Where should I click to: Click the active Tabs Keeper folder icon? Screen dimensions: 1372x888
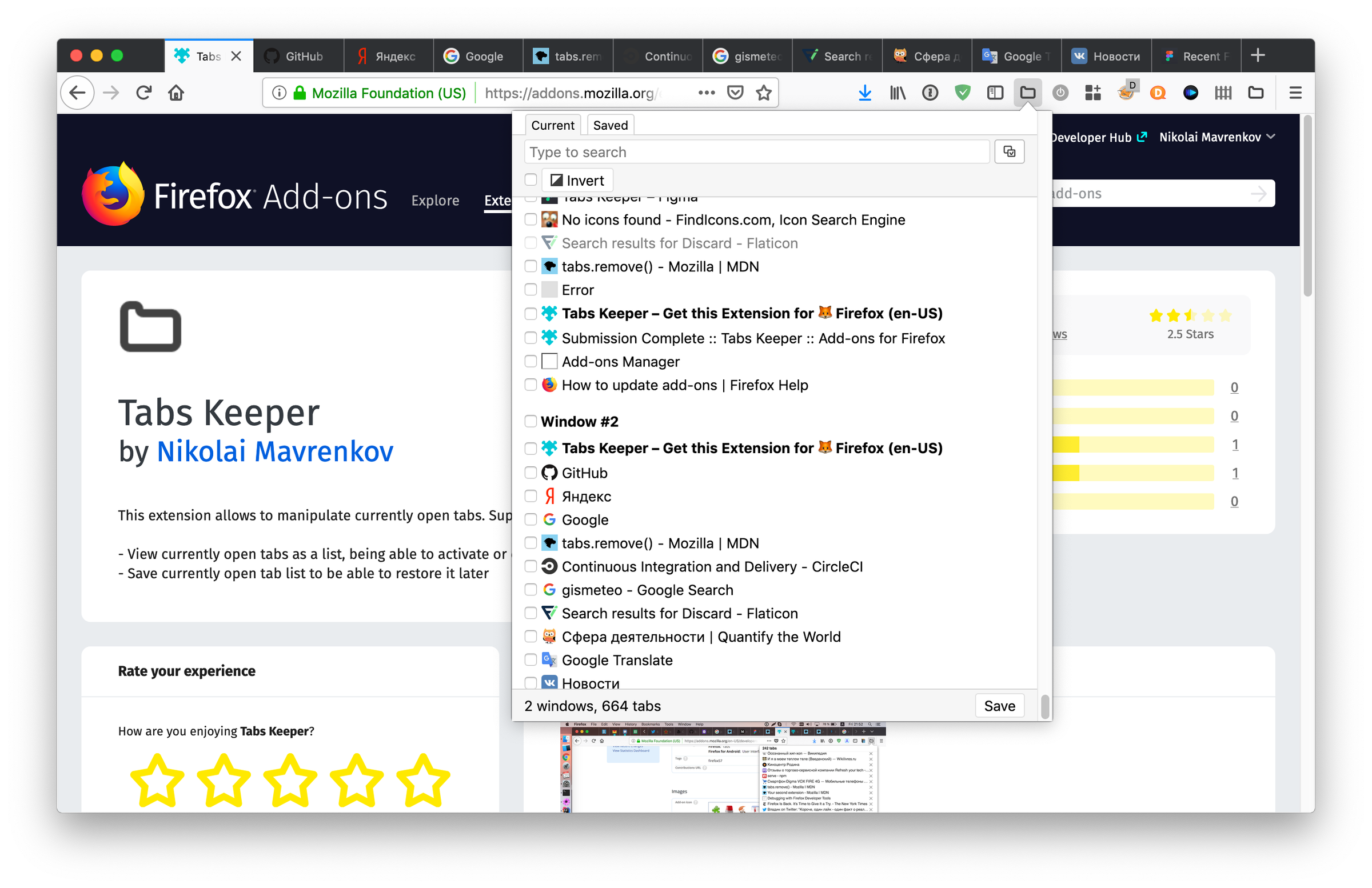tap(1027, 92)
